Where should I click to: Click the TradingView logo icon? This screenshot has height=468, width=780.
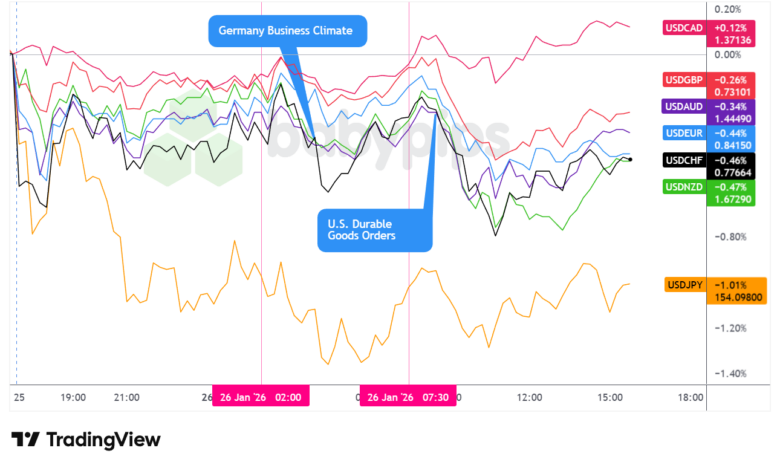tap(25, 440)
